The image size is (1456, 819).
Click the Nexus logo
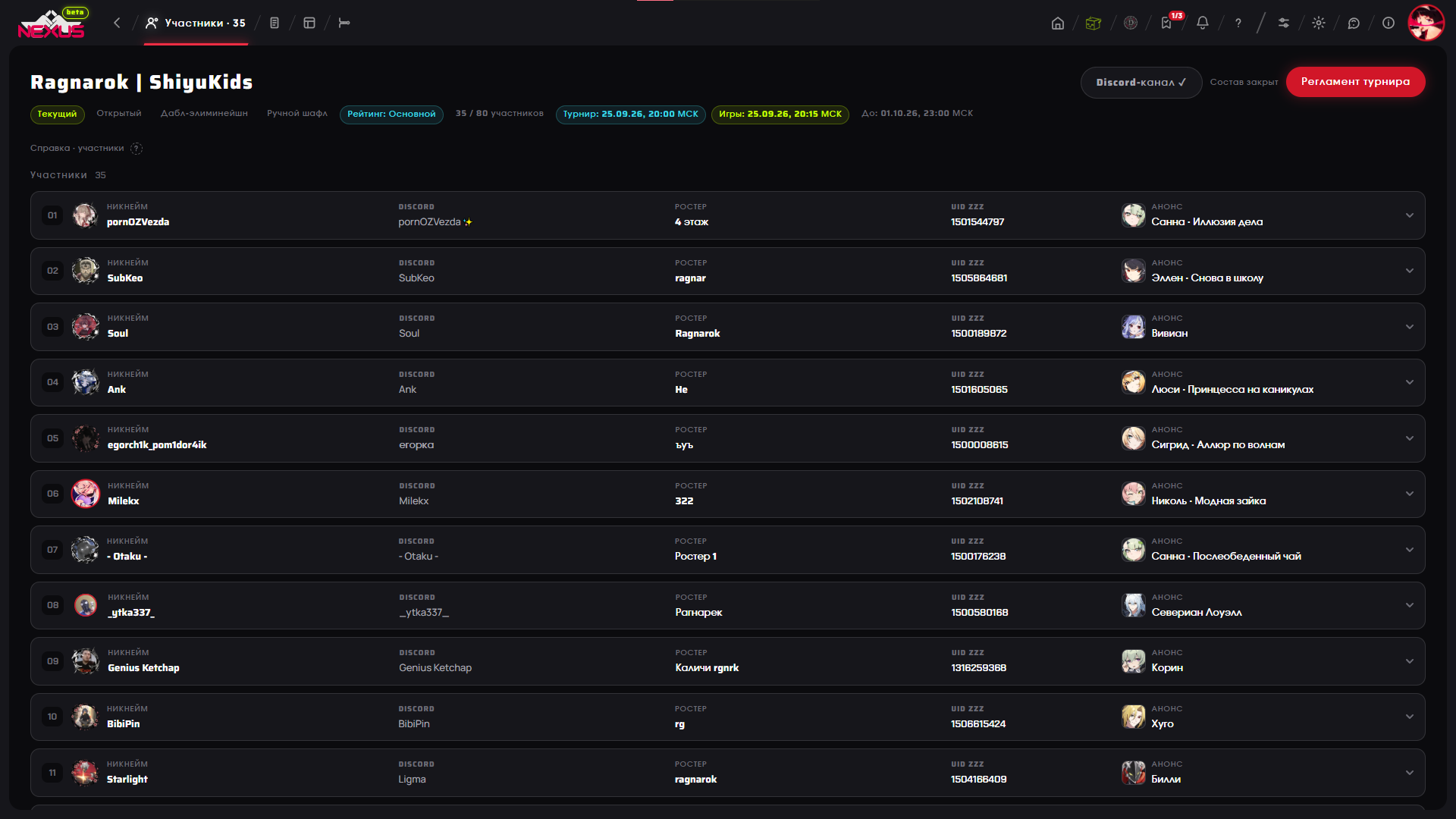52,24
